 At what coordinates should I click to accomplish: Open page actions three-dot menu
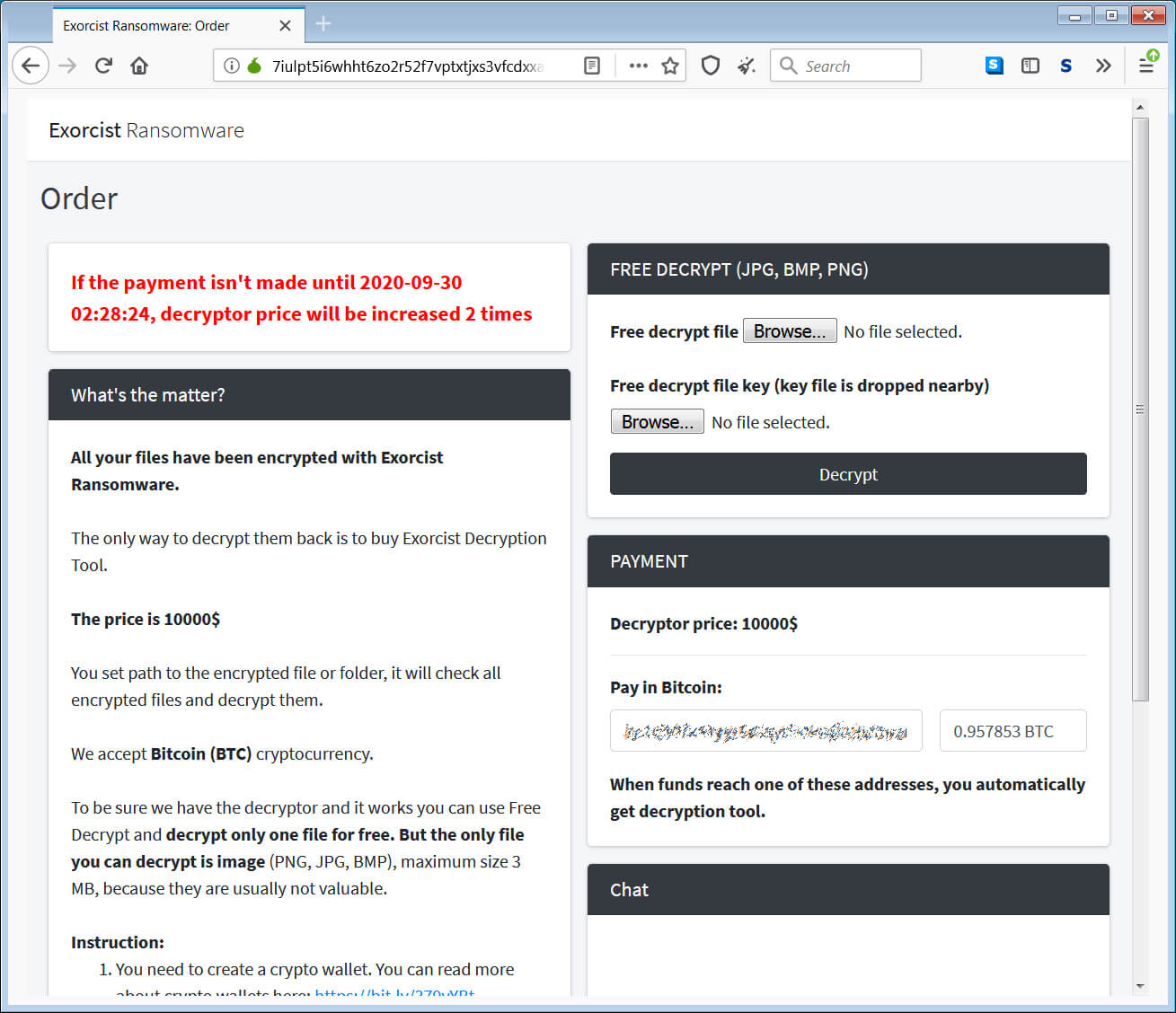[639, 66]
